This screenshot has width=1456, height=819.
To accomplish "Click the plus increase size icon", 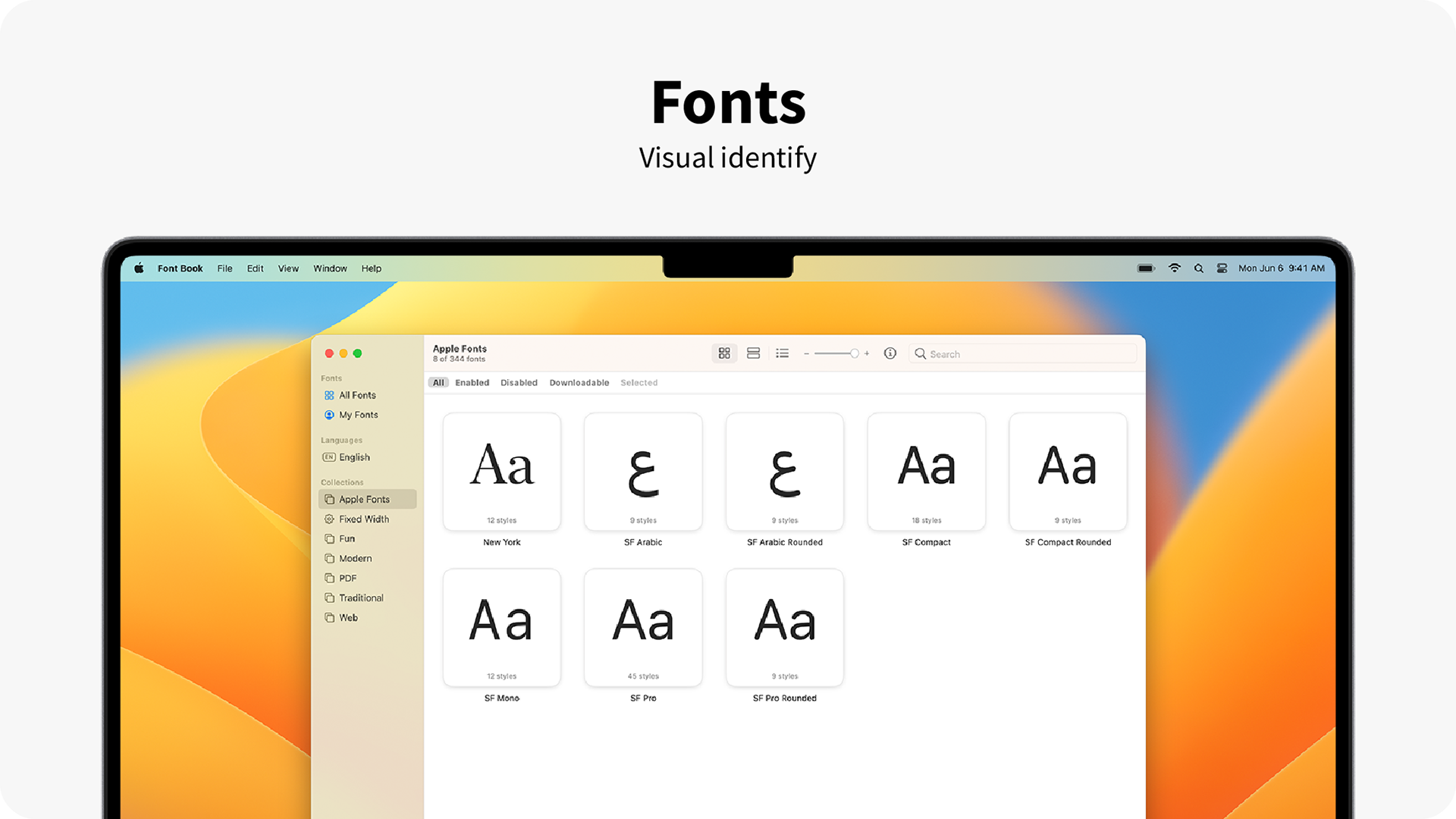I will coord(867,353).
